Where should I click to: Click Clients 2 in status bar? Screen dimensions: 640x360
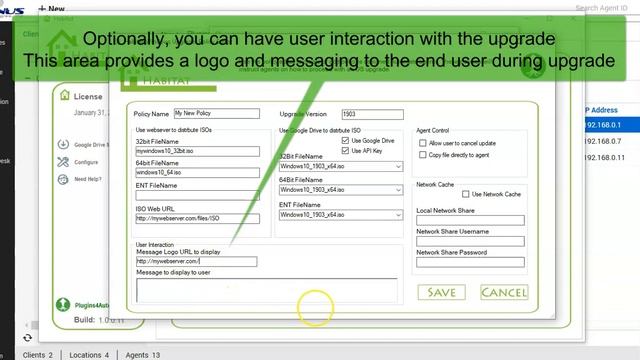coord(38,355)
